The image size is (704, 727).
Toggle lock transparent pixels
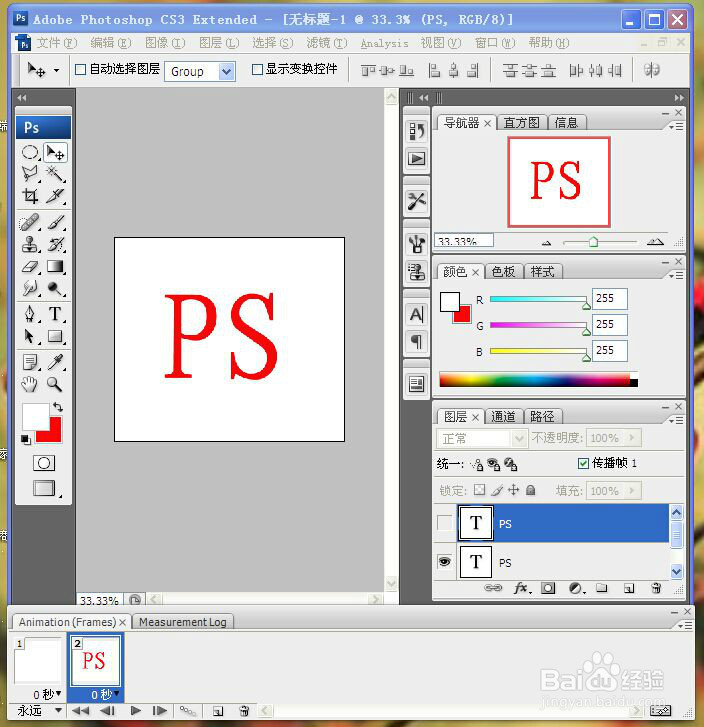[x=480, y=490]
